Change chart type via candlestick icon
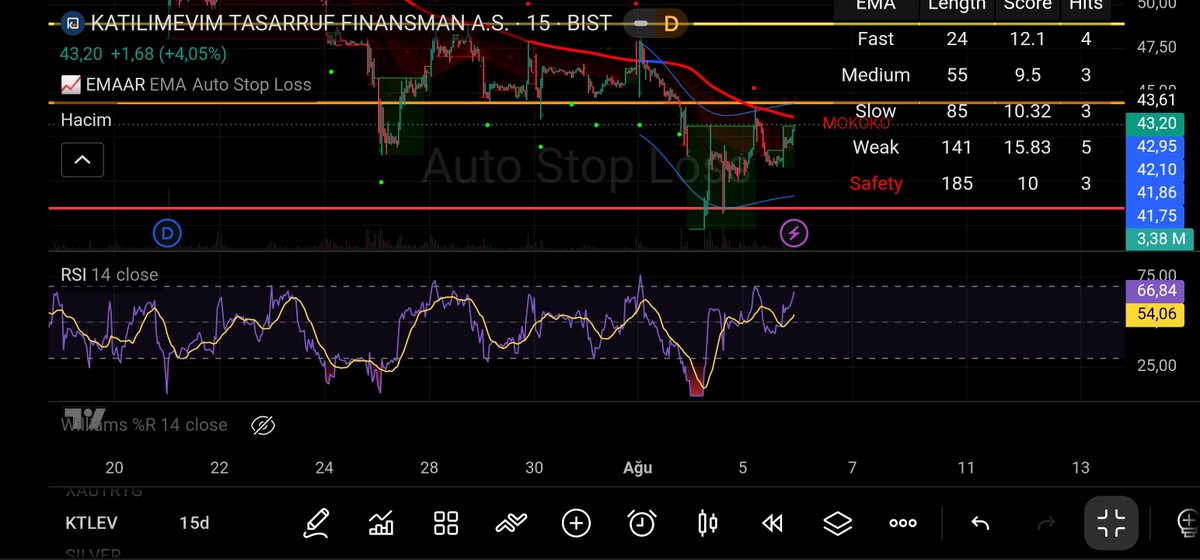 (x=707, y=523)
